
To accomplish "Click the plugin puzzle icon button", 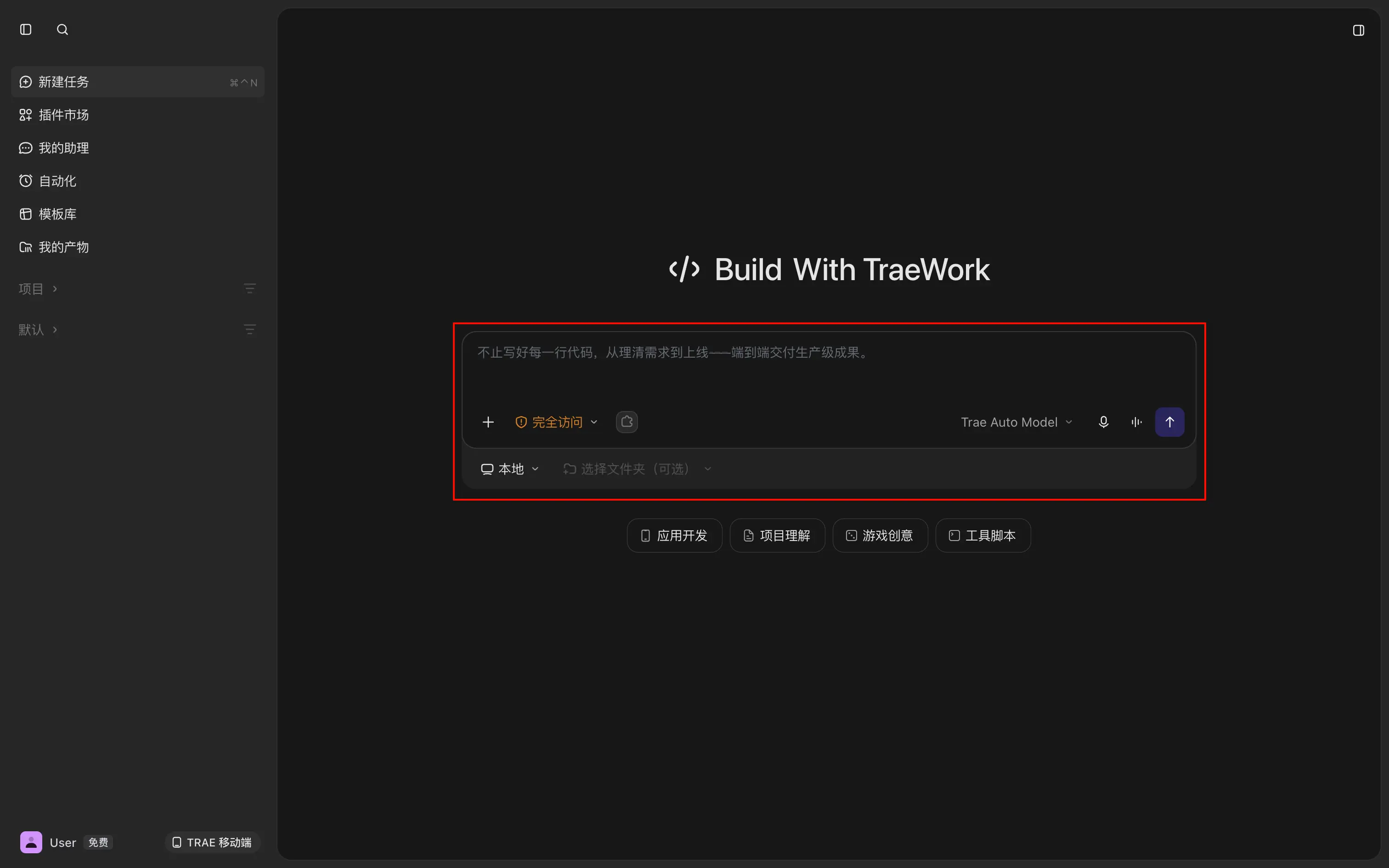I will pos(627,422).
